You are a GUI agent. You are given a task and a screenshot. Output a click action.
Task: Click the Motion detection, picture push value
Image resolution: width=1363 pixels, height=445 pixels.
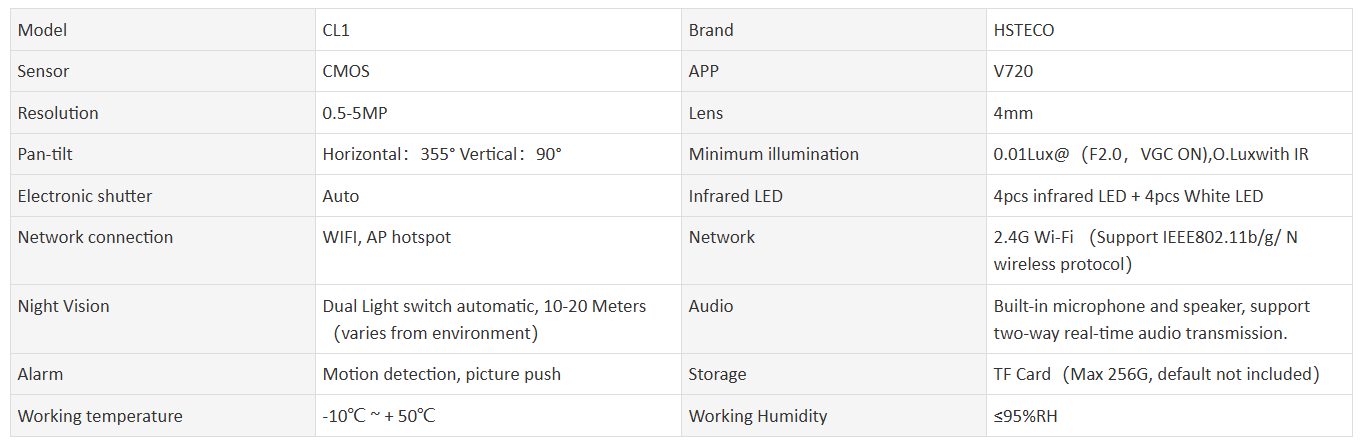[x=441, y=374]
